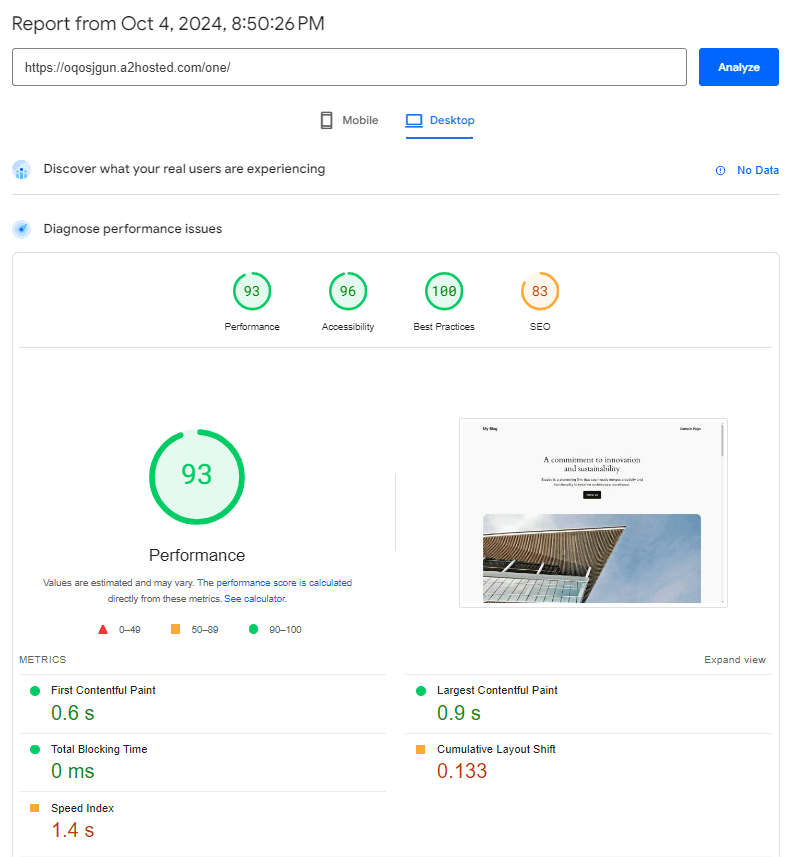Open the 83 SEO score gauge
Screen dimensions: 801x857
(540, 291)
